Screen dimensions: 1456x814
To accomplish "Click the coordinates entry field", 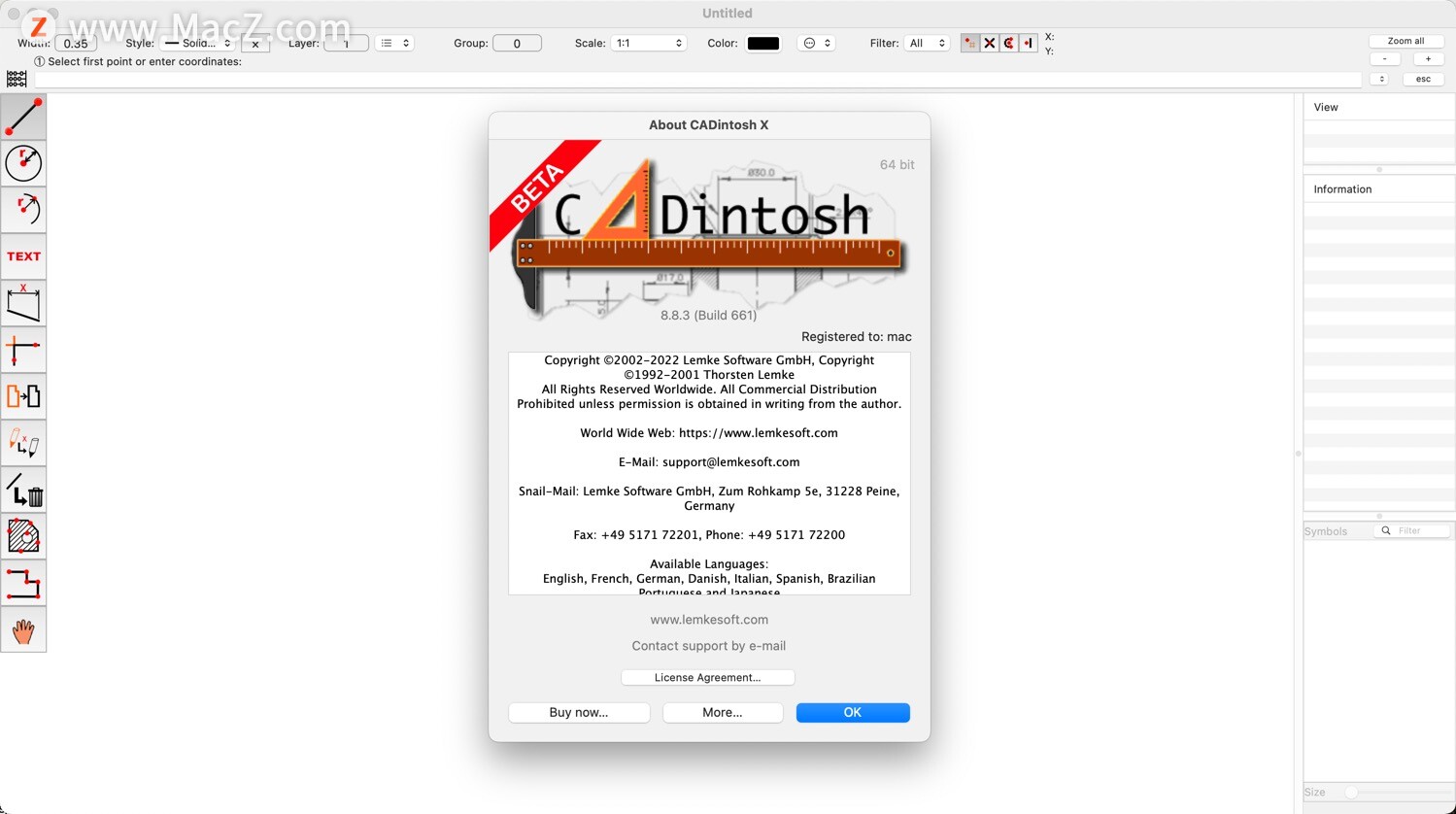I will point(697,79).
